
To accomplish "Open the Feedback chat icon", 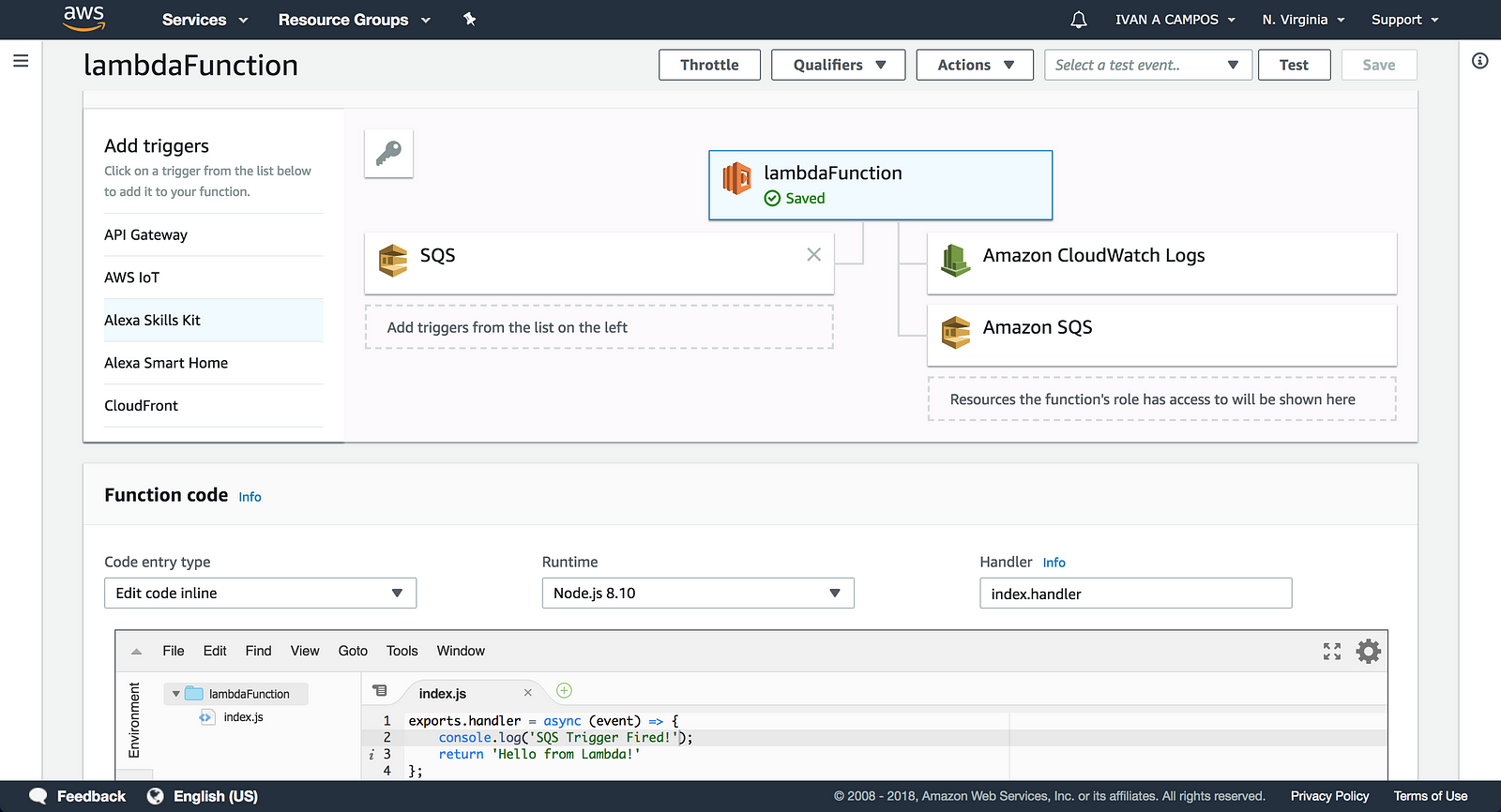I will click(38, 796).
